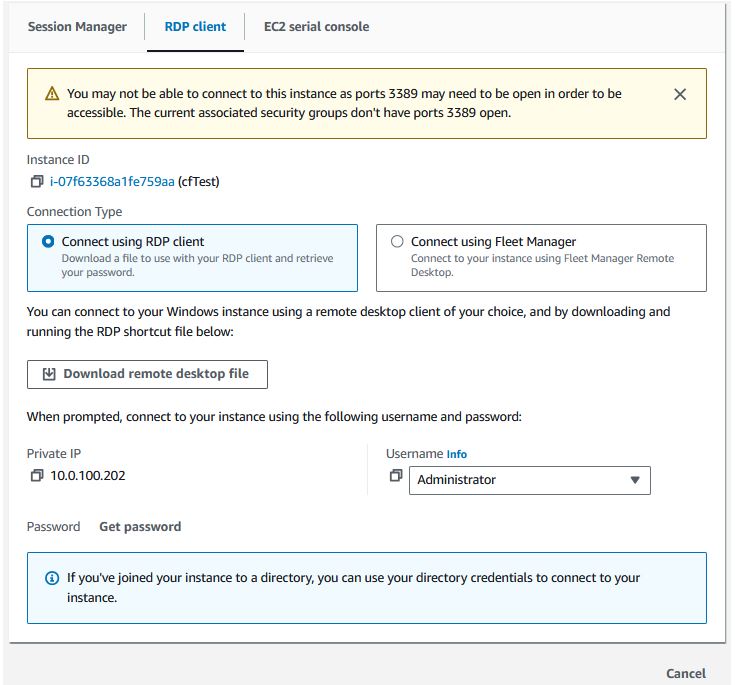Choose the Fleet Manager connection type card
This screenshot has width=735, height=685.
[541, 258]
